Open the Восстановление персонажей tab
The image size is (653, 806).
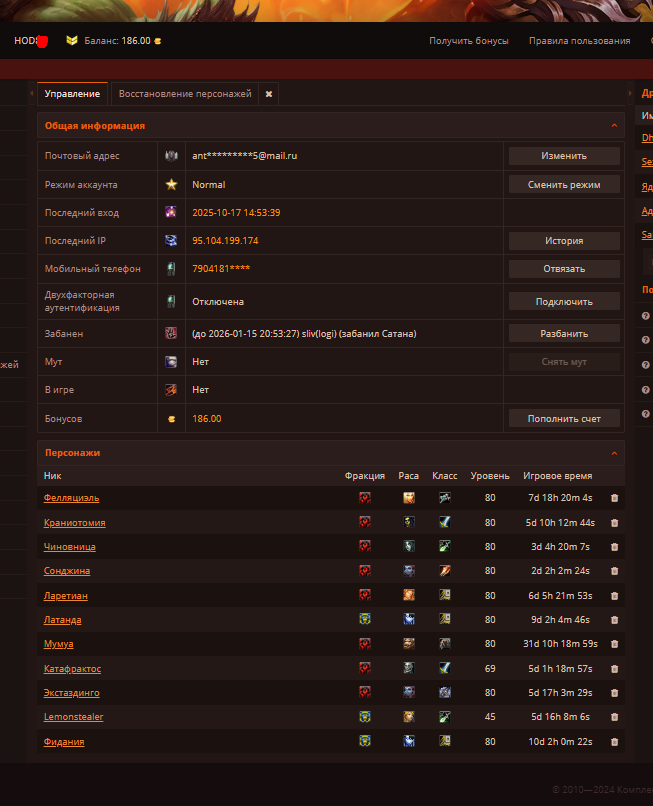point(185,94)
